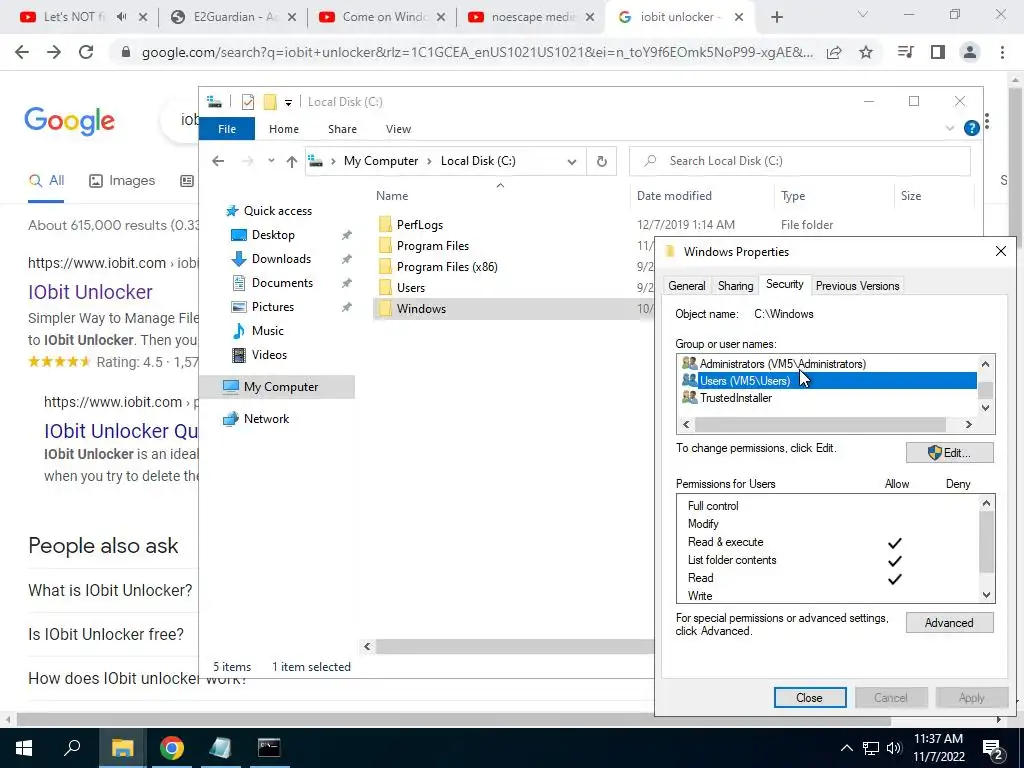Click Explorer horizontal scrollbar left arrow

367,647
